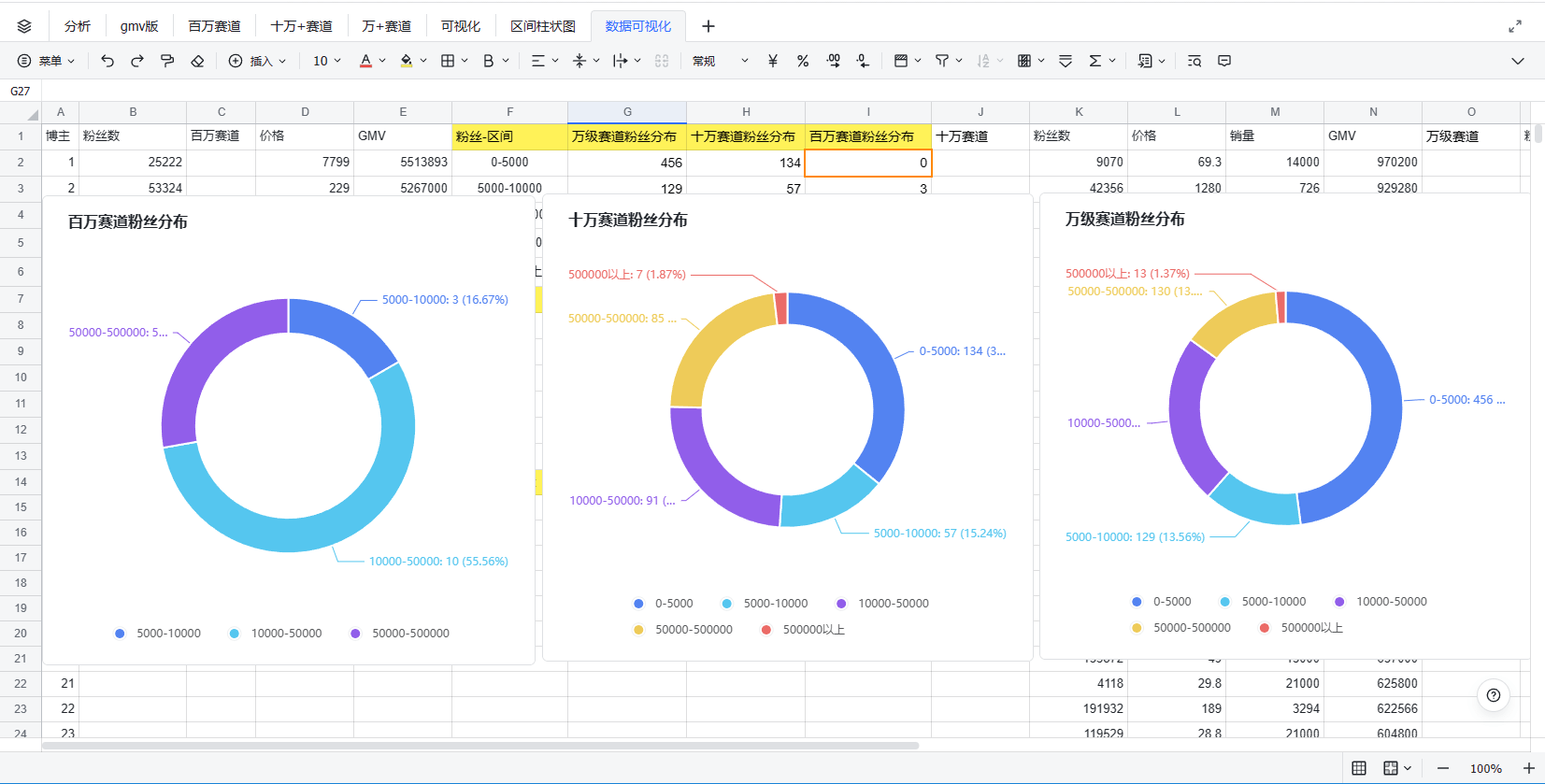Toggle 50000-500000 legend in 百万赛道 chart
This screenshot has height=784, width=1545.
tap(400, 634)
